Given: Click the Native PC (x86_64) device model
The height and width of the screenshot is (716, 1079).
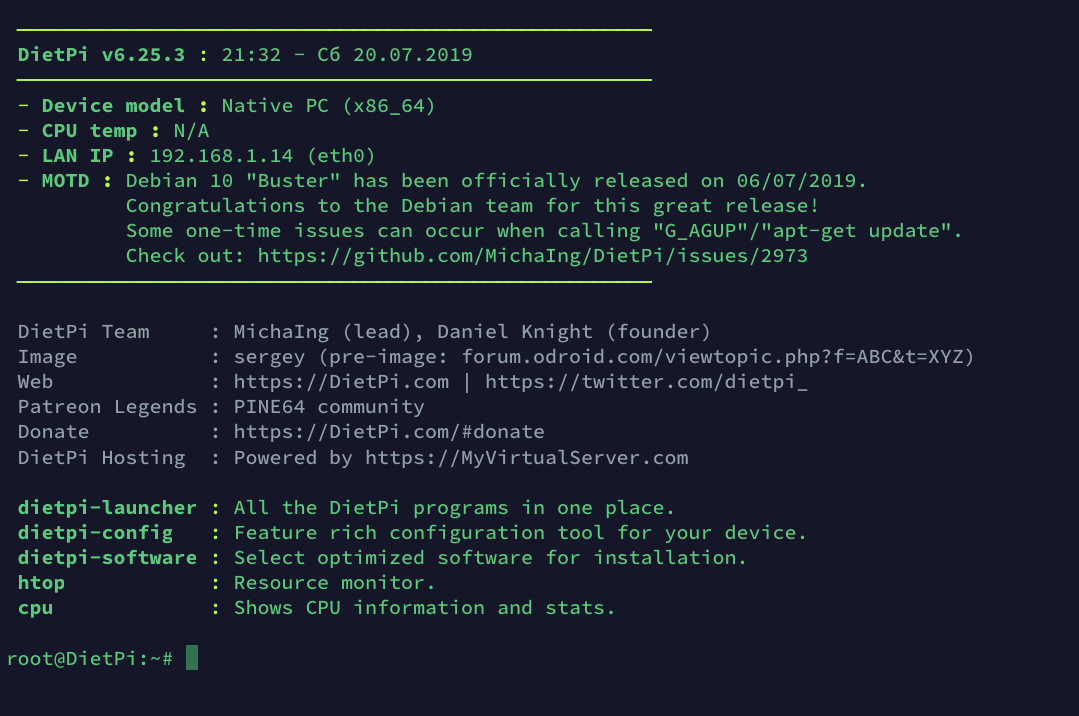Looking at the screenshot, I should (328, 106).
